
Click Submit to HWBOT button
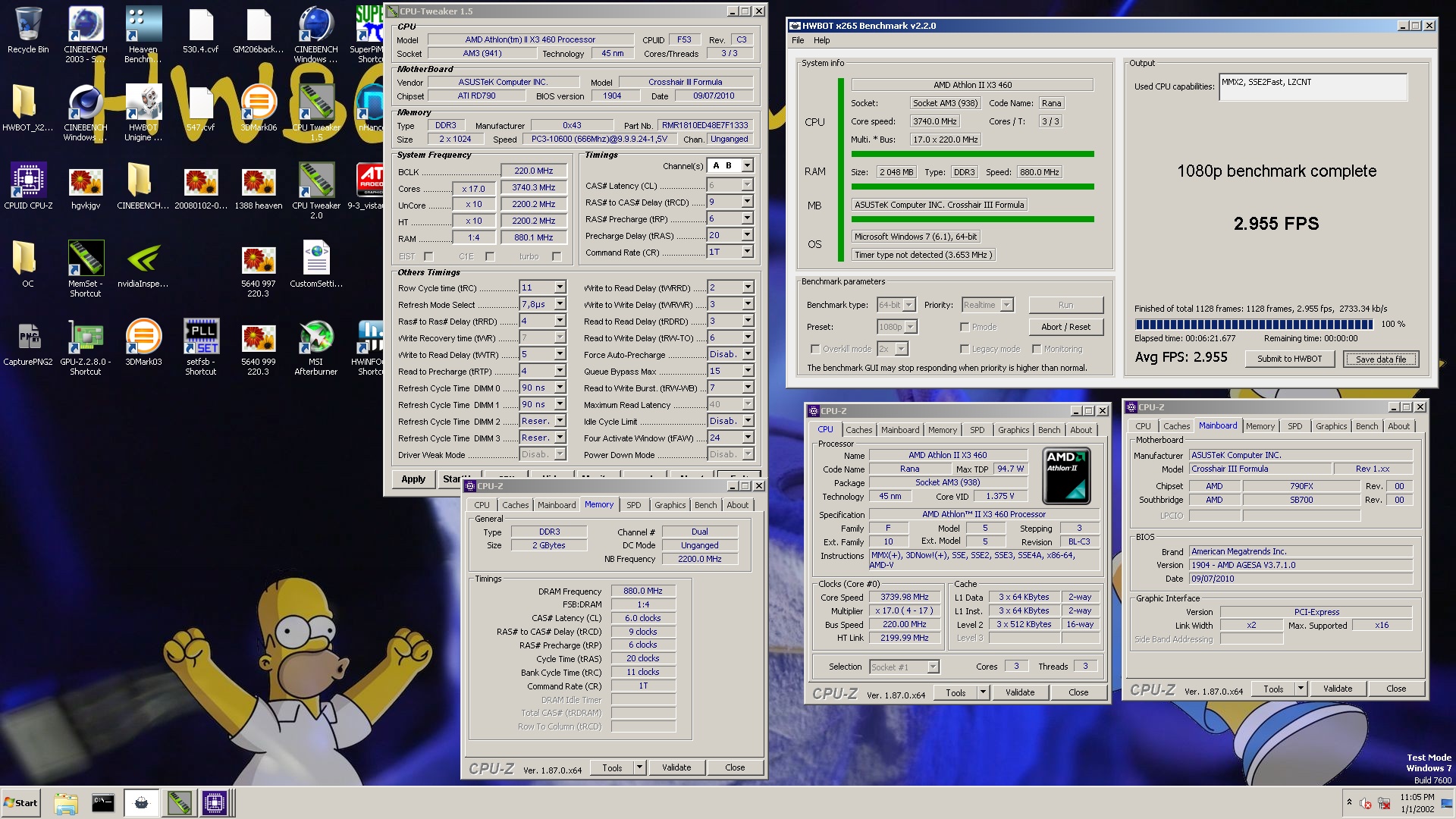tap(1289, 359)
